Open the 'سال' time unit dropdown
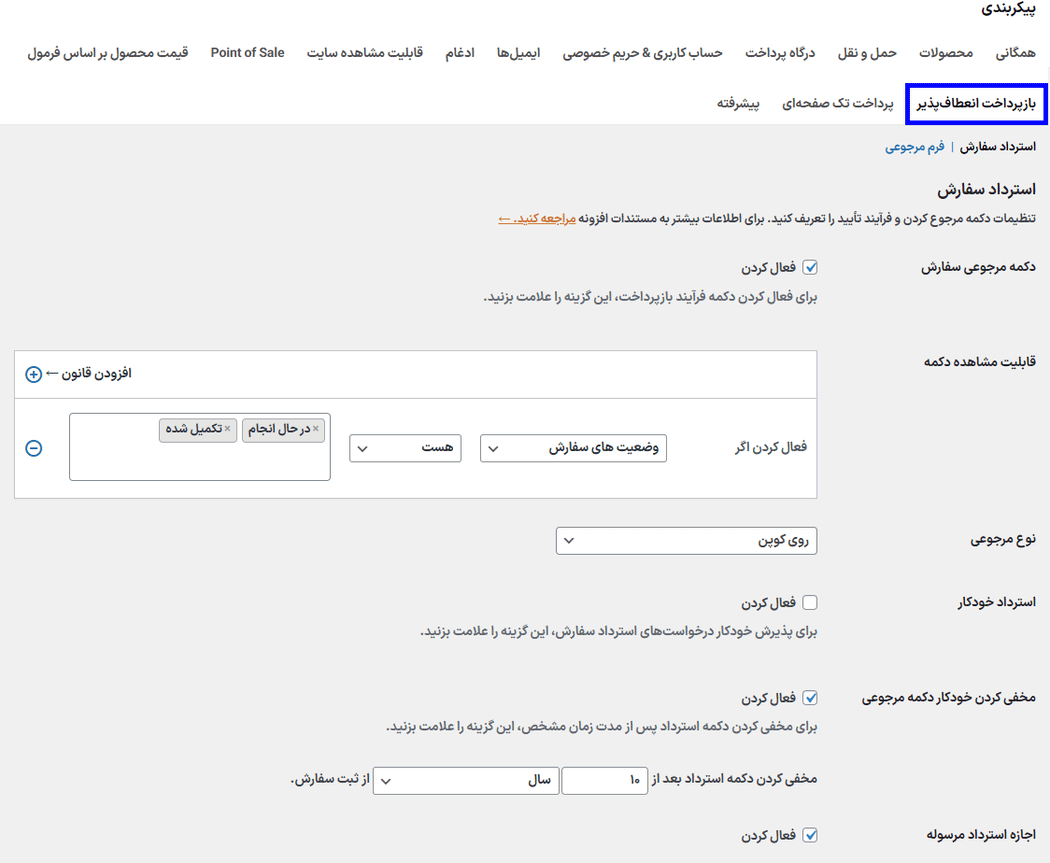This screenshot has width=1050, height=863. (466, 781)
